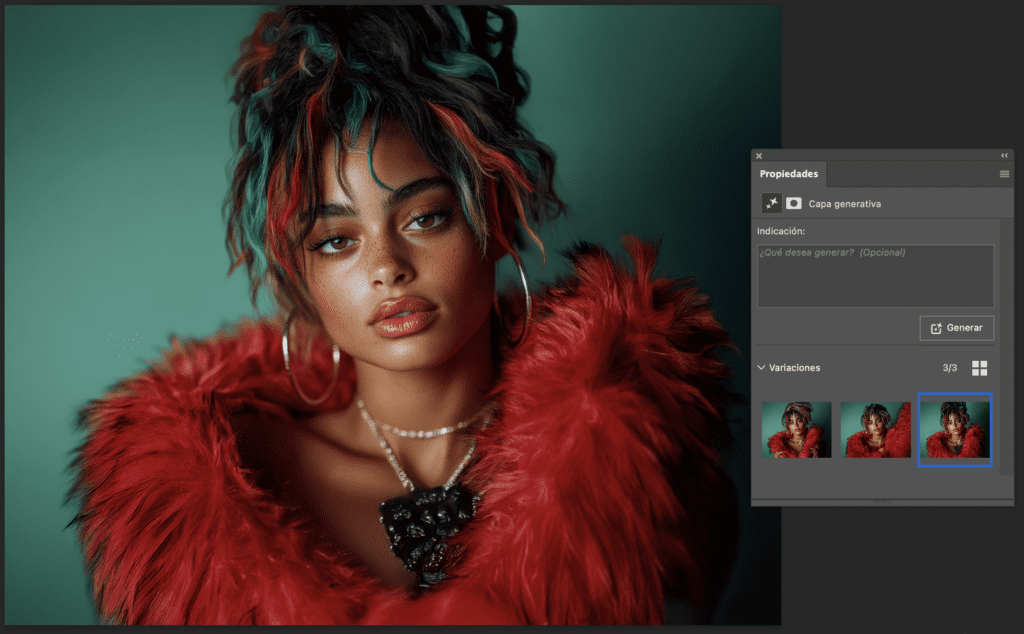Close the Propiedades panel

[759, 156]
